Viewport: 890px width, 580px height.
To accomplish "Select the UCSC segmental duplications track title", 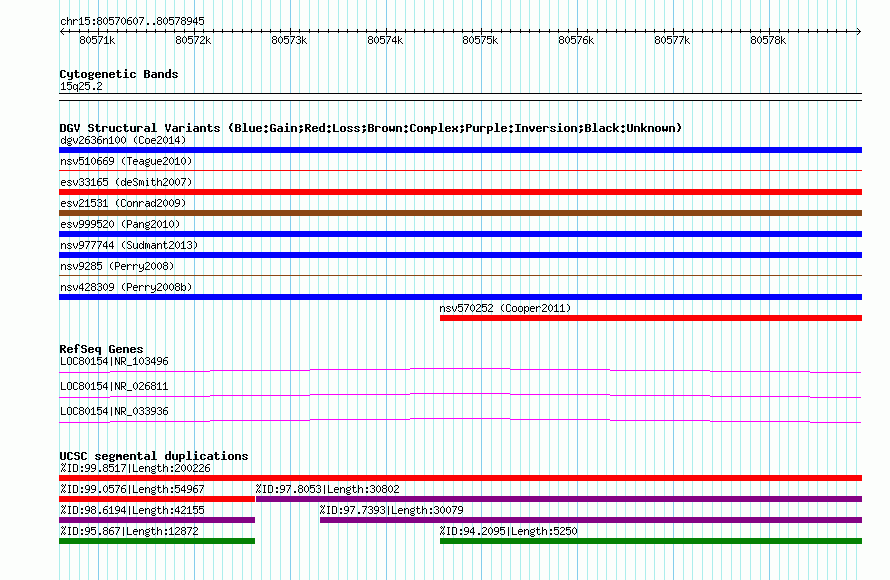I will [x=154, y=456].
